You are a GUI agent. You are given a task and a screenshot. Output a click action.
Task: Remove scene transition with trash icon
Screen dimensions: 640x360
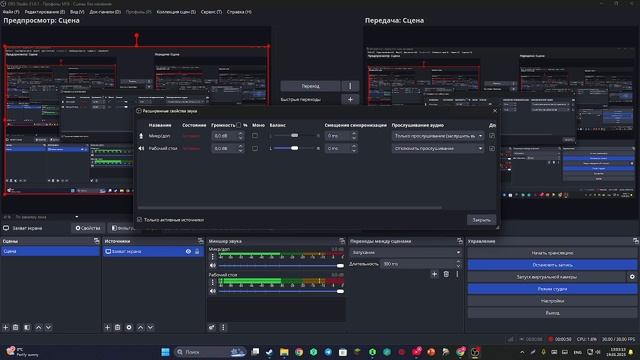point(446,274)
